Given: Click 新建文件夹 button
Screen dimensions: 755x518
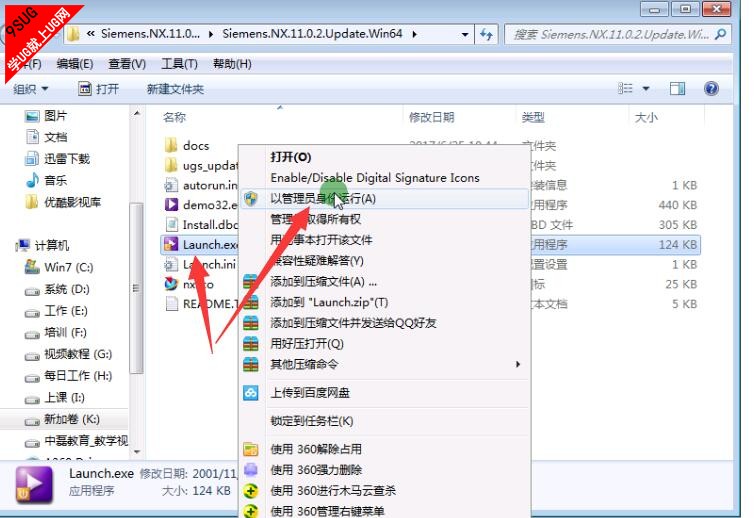Looking at the screenshot, I should (175, 89).
